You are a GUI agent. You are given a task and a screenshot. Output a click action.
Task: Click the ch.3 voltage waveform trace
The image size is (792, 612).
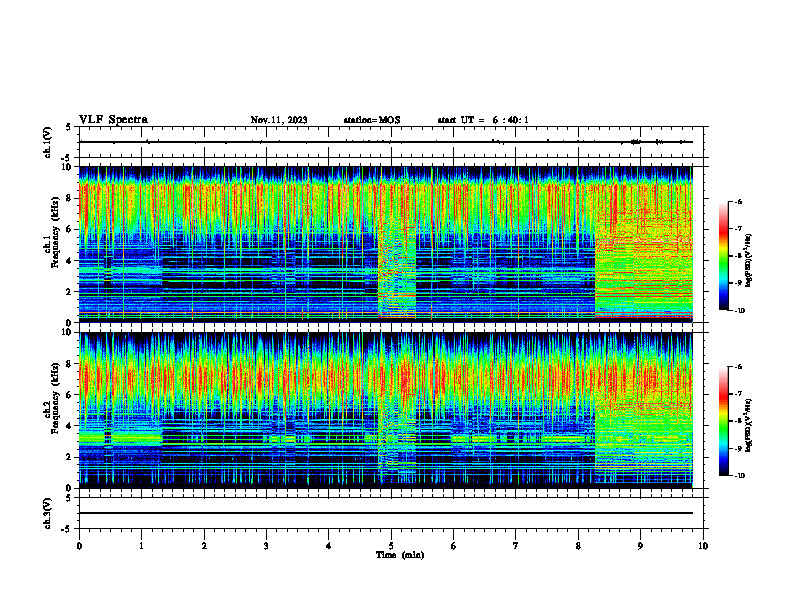[385, 513]
